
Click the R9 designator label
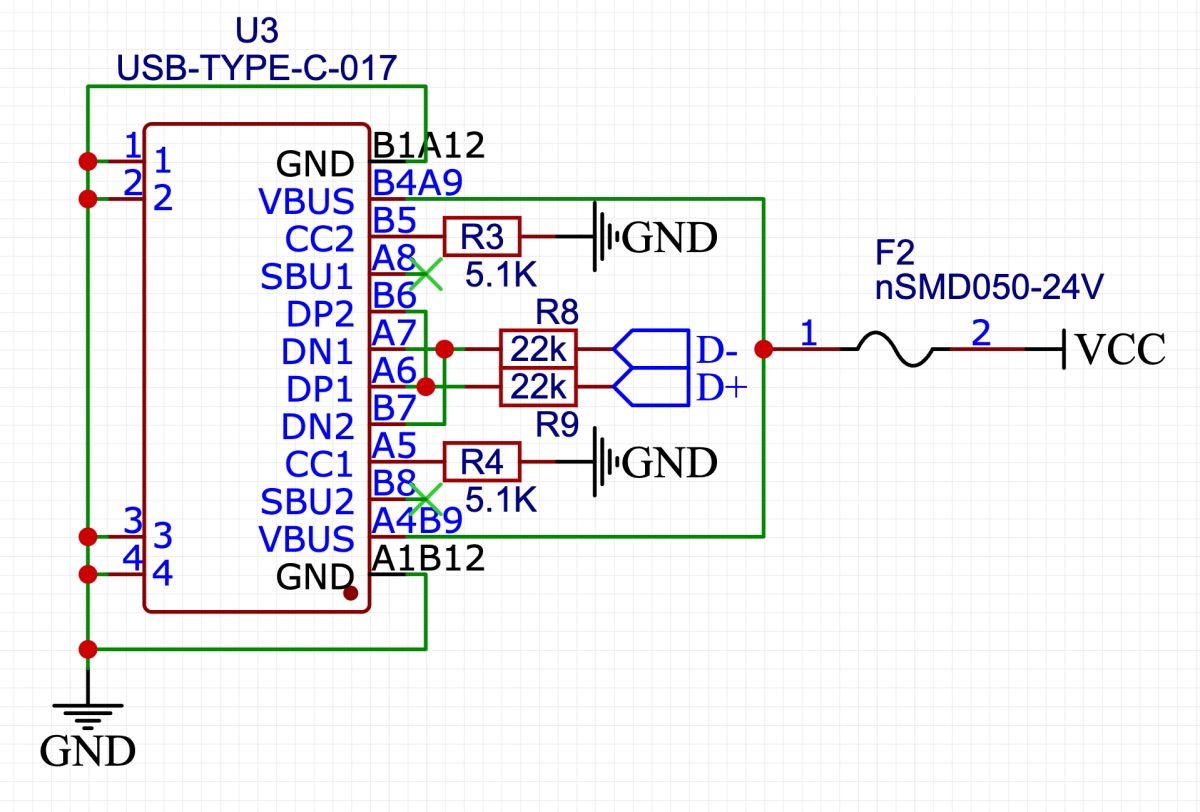(x=558, y=426)
